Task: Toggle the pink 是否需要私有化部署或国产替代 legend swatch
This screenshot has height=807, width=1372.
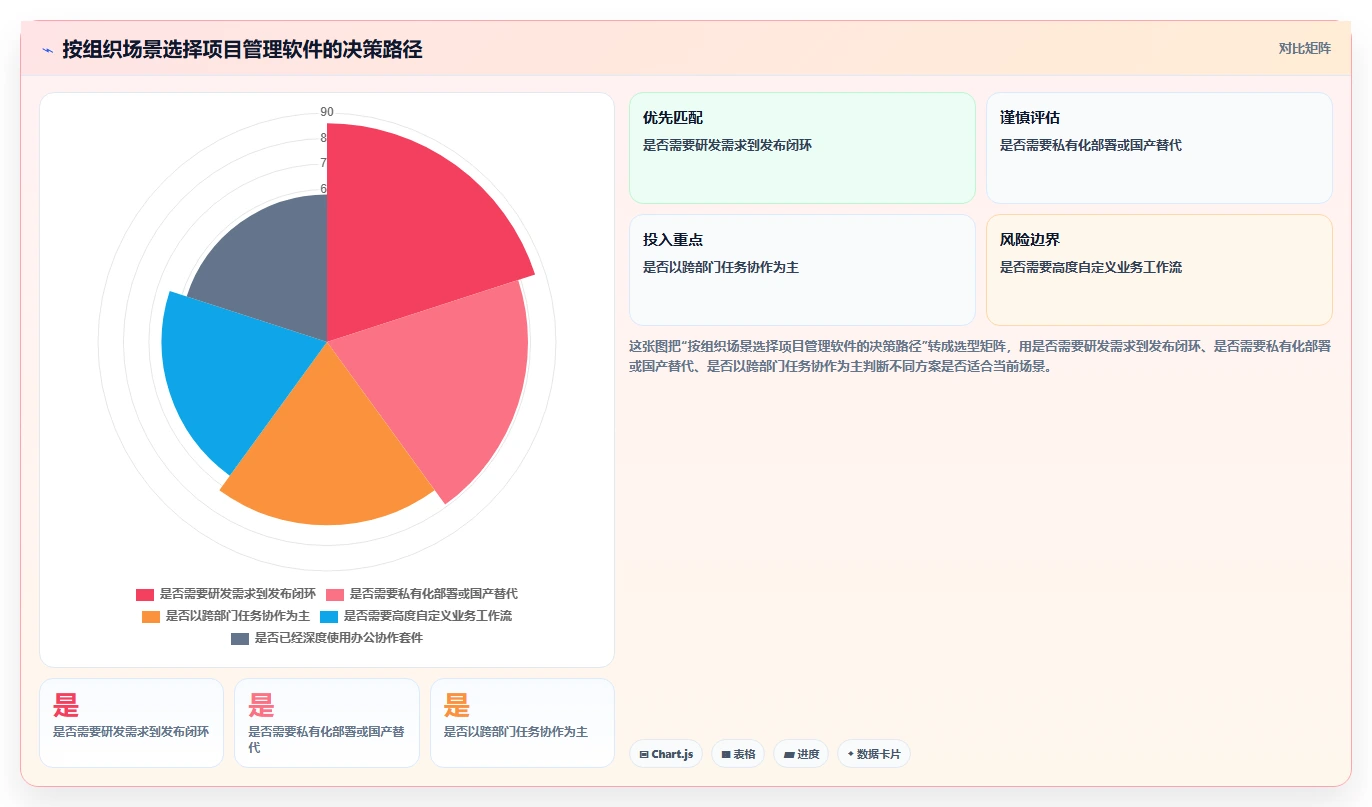Action: point(335,594)
